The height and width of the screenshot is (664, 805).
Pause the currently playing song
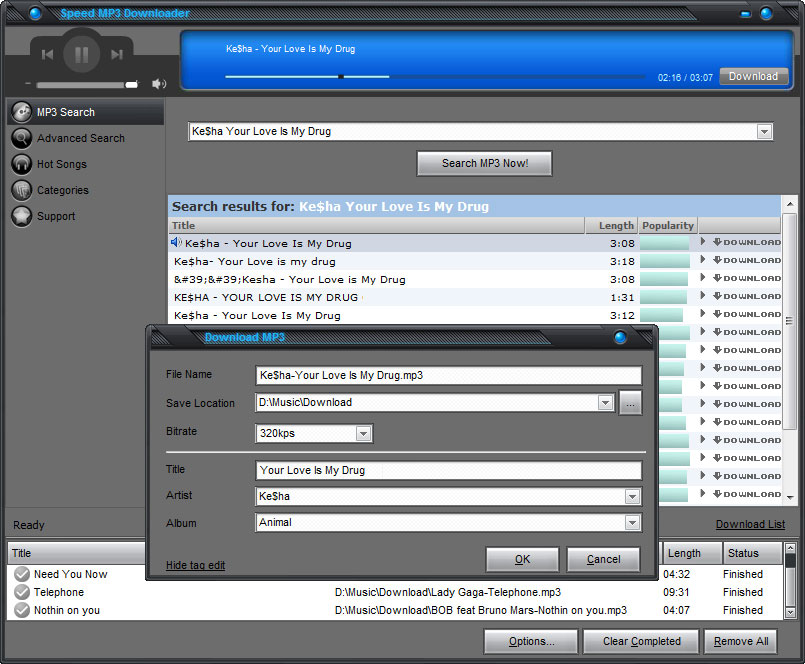(82, 54)
